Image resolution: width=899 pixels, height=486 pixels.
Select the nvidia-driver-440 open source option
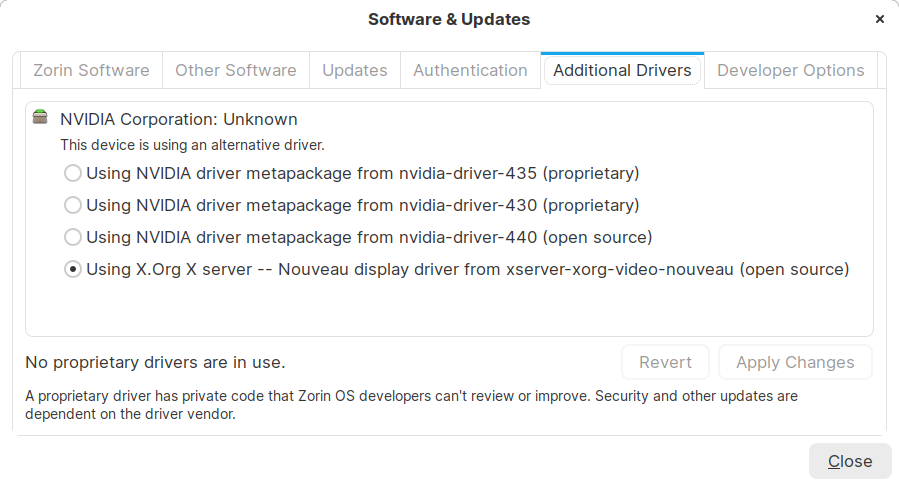click(x=73, y=237)
